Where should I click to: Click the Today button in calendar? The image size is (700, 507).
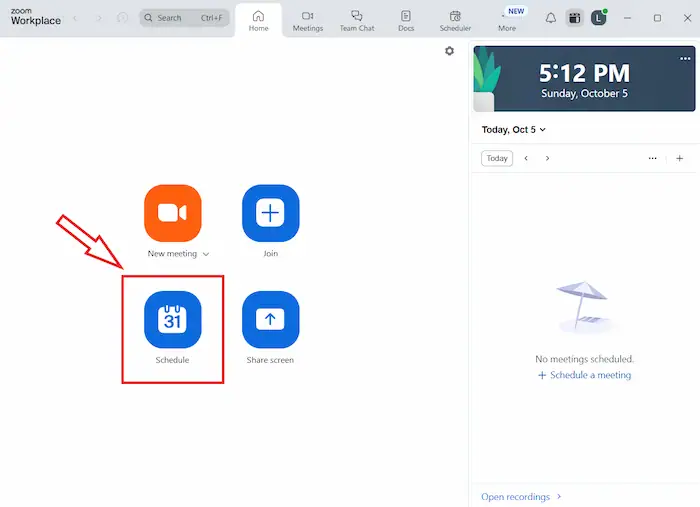(x=497, y=158)
